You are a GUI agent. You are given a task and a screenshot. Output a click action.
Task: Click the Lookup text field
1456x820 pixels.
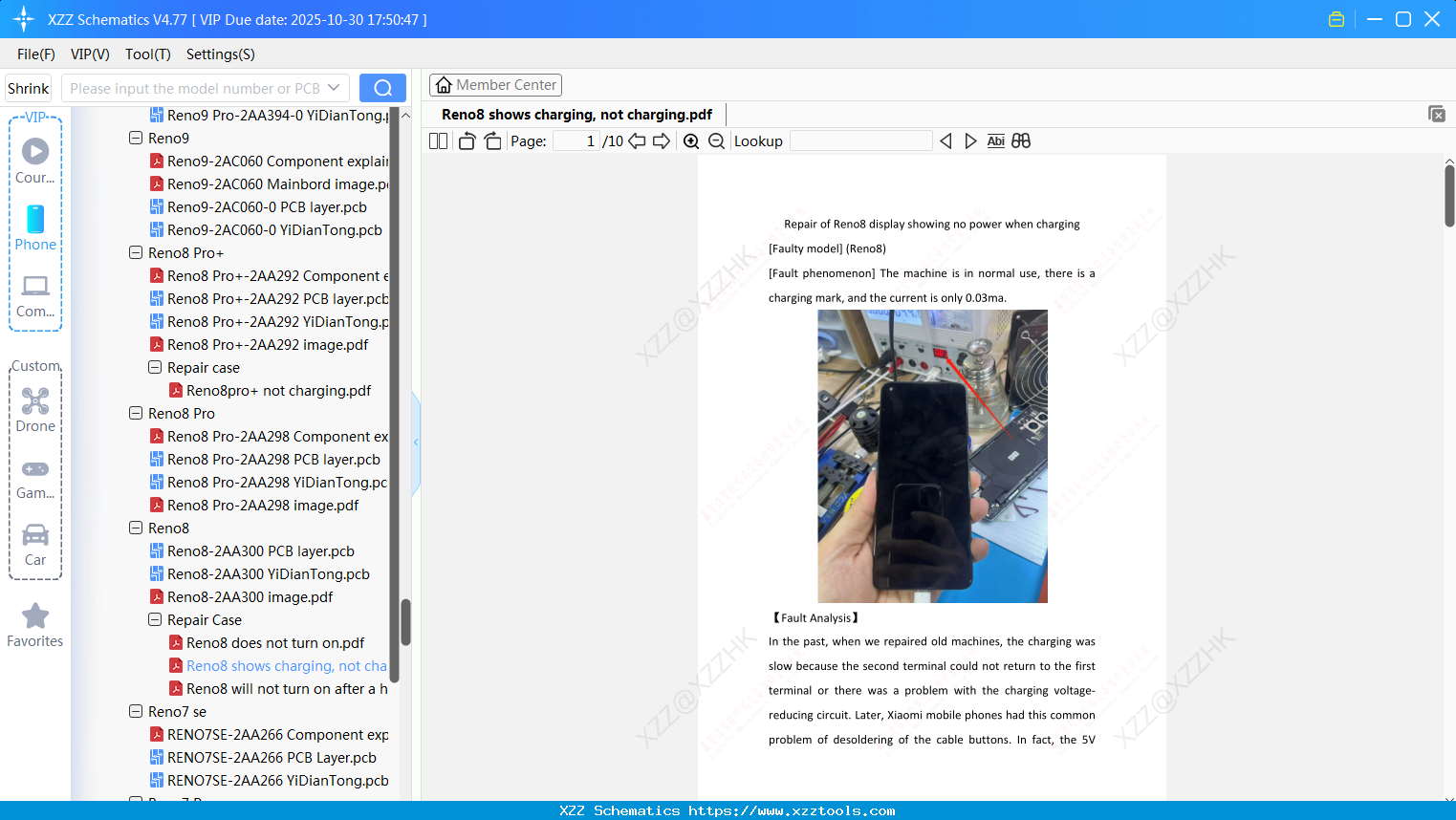861,141
